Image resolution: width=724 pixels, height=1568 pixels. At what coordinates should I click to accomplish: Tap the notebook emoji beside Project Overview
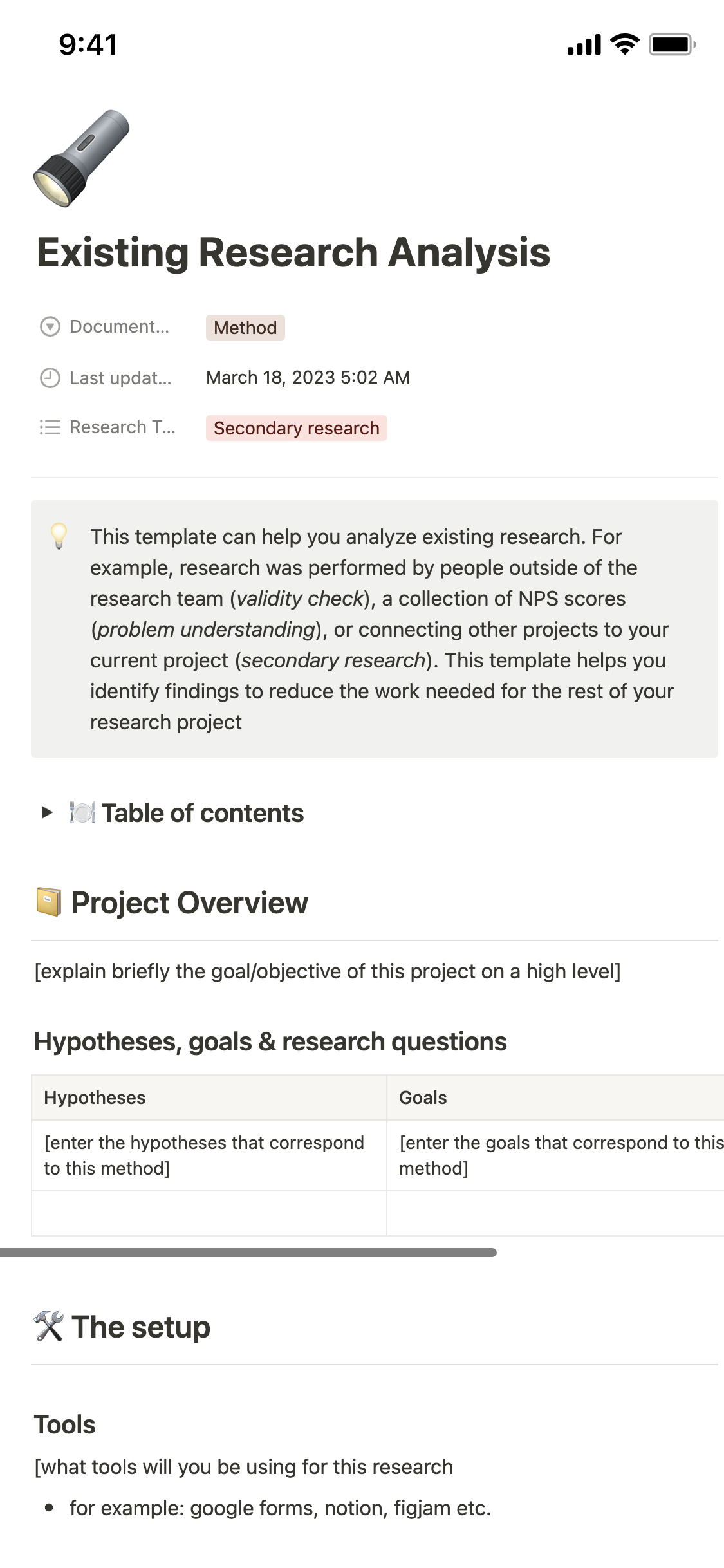(49, 902)
